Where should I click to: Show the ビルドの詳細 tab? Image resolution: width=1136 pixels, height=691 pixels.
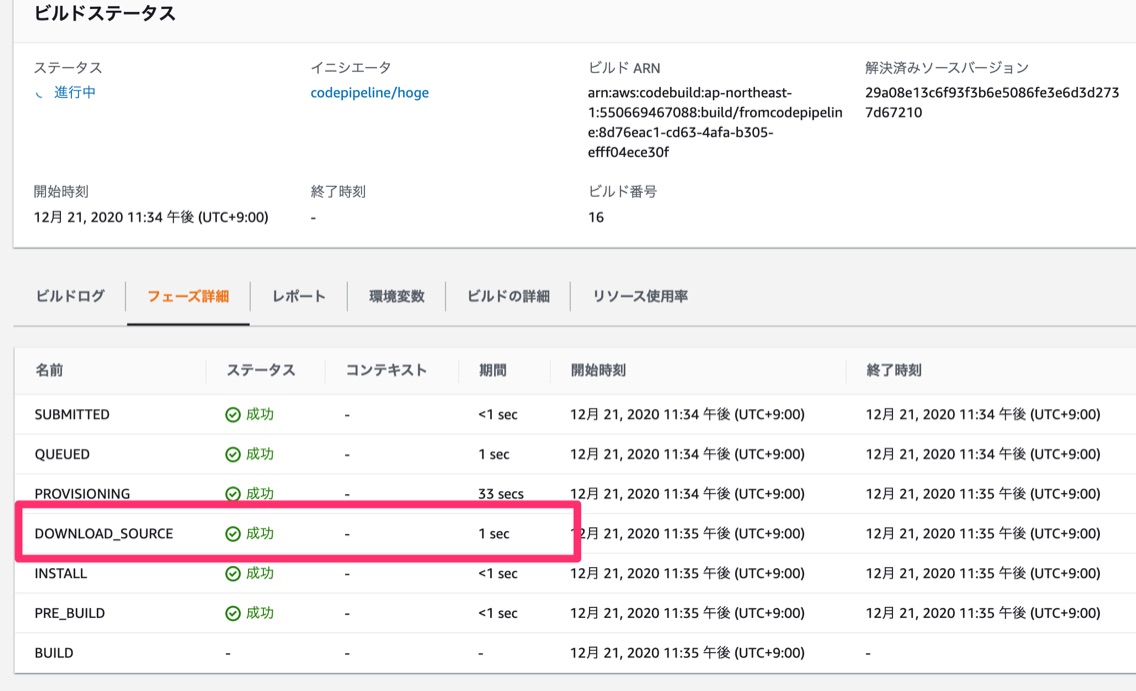pos(509,296)
